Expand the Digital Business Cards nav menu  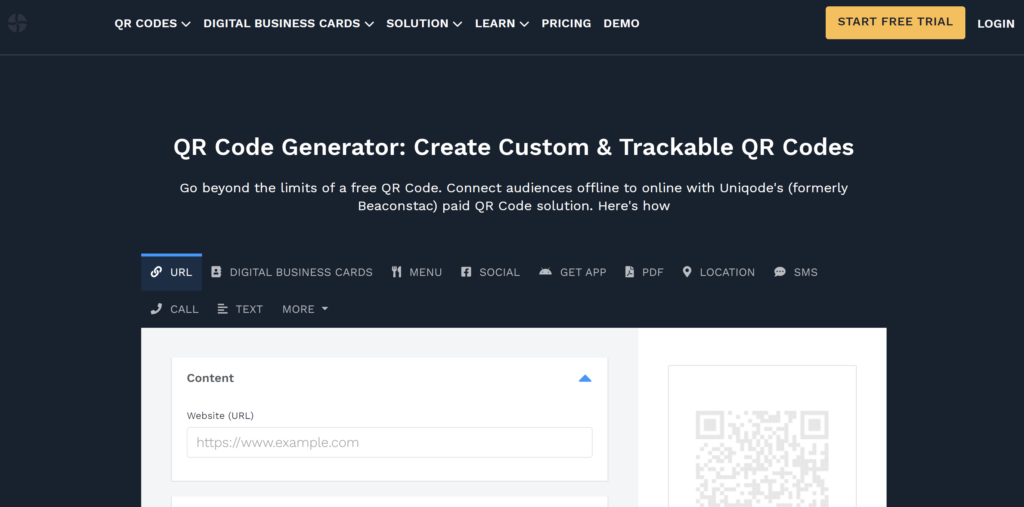pyautogui.click(x=289, y=24)
